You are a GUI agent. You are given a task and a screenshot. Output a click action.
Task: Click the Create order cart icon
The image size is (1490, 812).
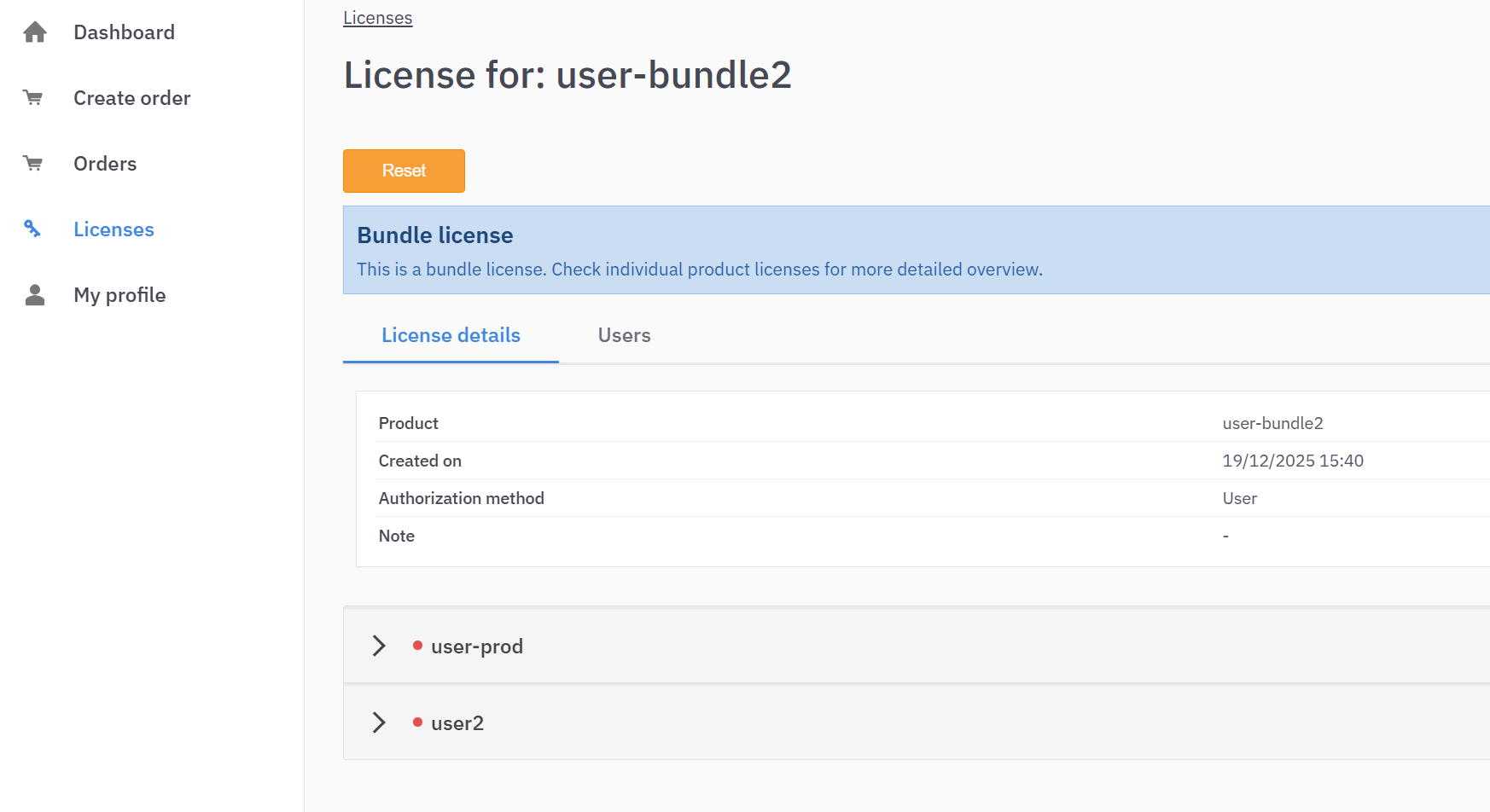tap(33, 98)
